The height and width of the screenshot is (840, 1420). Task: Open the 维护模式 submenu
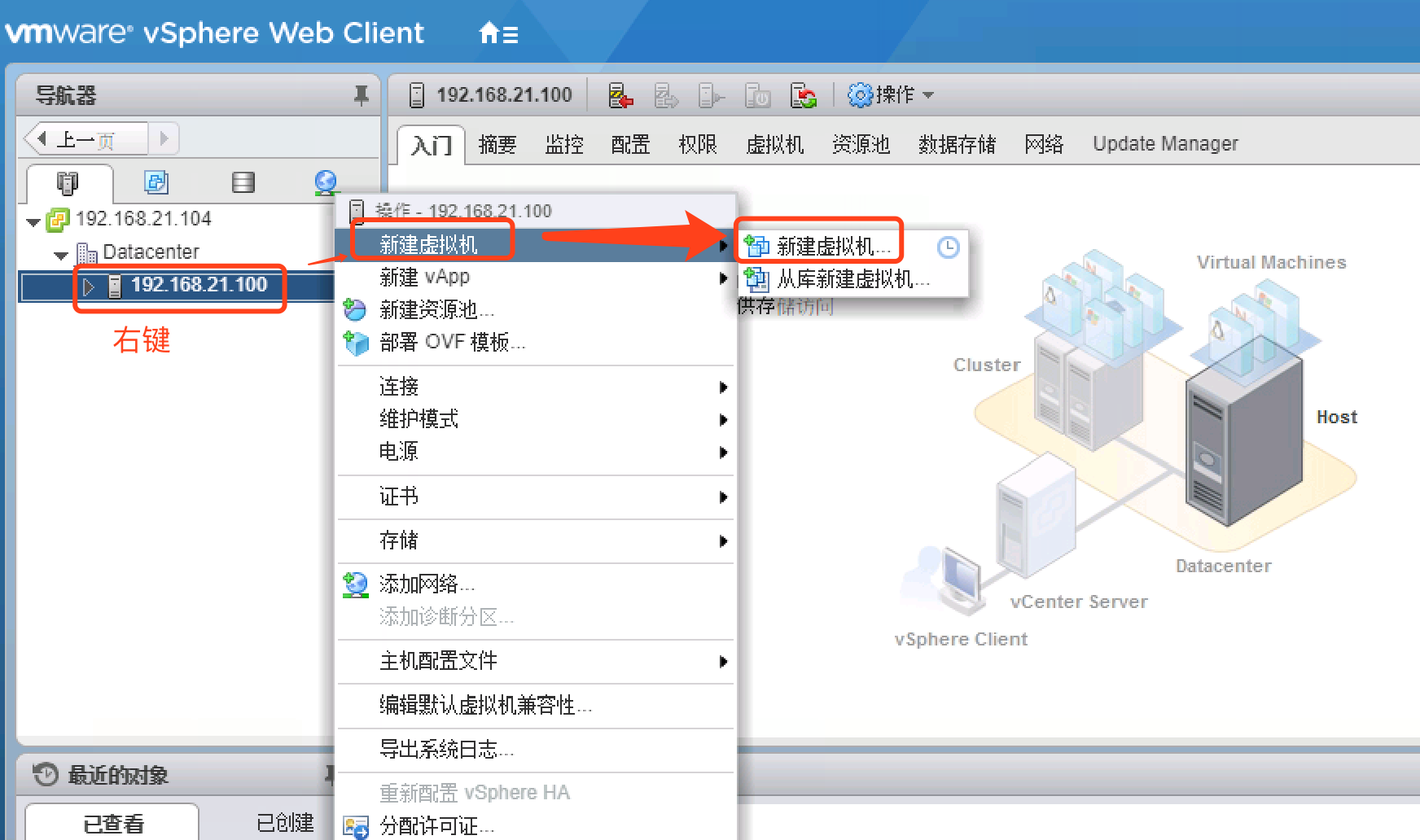tap(536, 418)
